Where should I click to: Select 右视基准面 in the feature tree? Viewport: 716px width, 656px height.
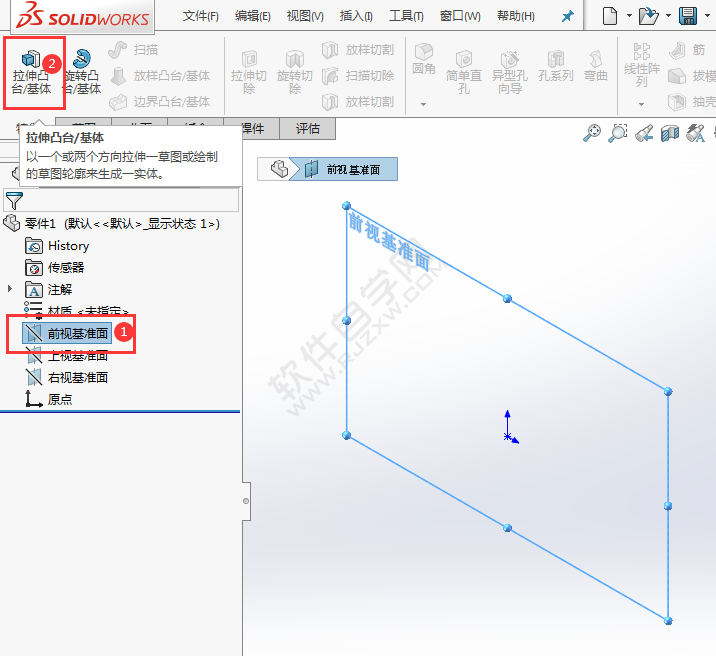pos(67,378)
